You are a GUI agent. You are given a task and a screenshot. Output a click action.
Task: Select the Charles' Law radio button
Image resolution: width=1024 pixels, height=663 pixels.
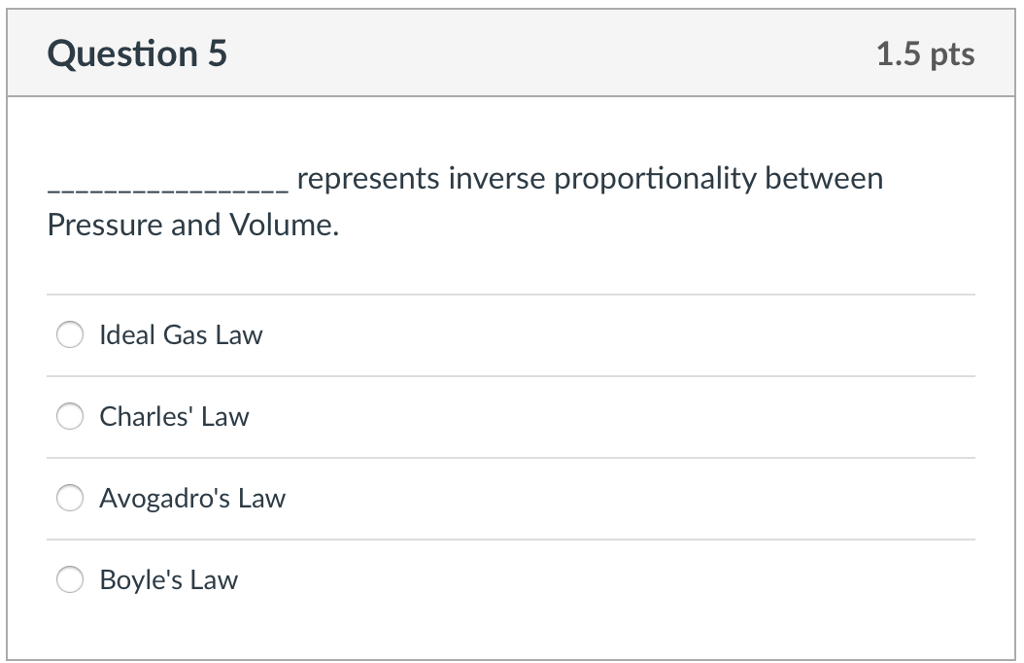pyautogui.click(x=70, y=416)
